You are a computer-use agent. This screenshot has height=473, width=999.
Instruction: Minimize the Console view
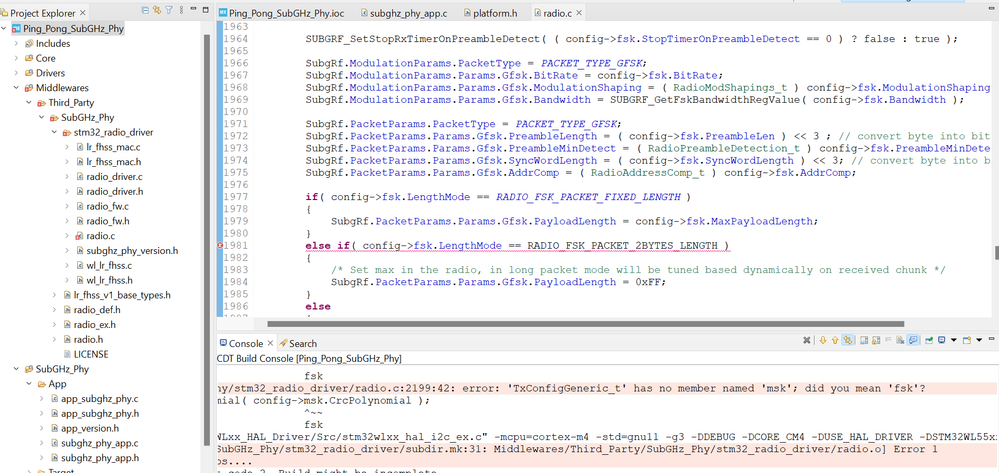[x=991, y=338]
